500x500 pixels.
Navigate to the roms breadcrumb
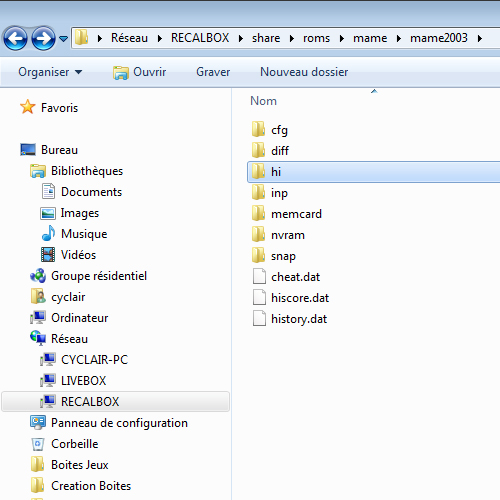tap(316, 38)
